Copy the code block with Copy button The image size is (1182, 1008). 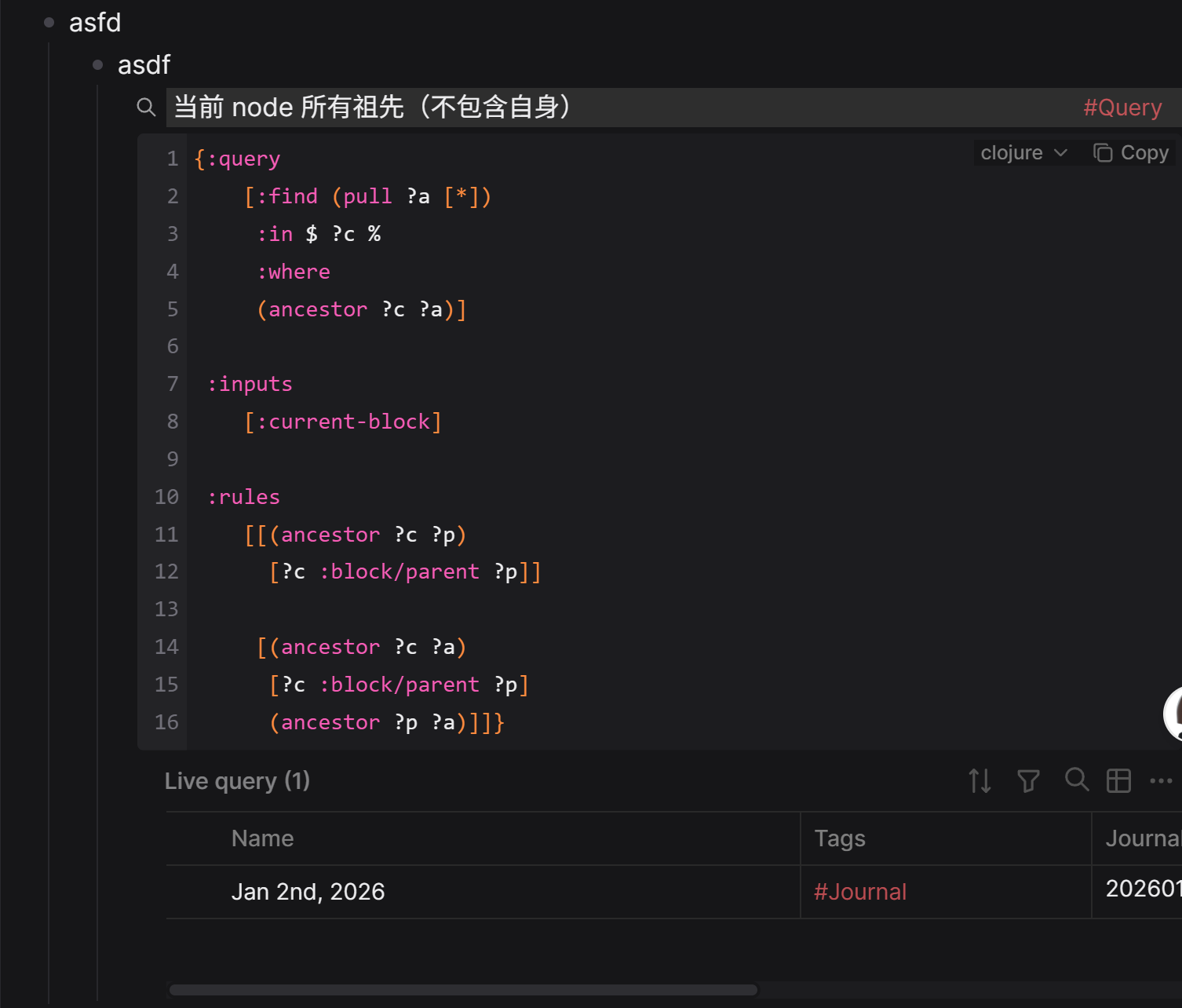pyautogui.click(x=1131, y=152)
